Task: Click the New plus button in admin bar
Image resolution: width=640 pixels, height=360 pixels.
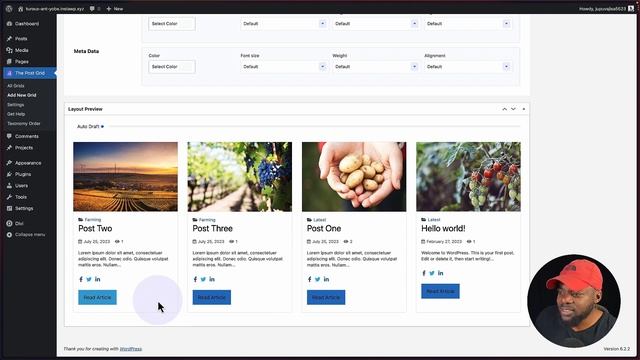Action: (114, 9)
